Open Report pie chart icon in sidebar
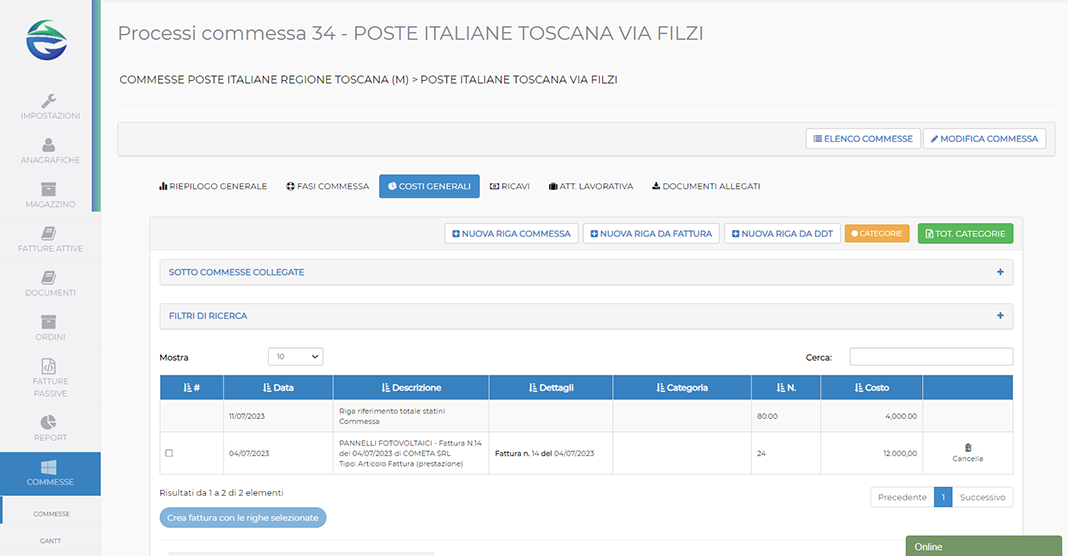 [x=49, y=422]
